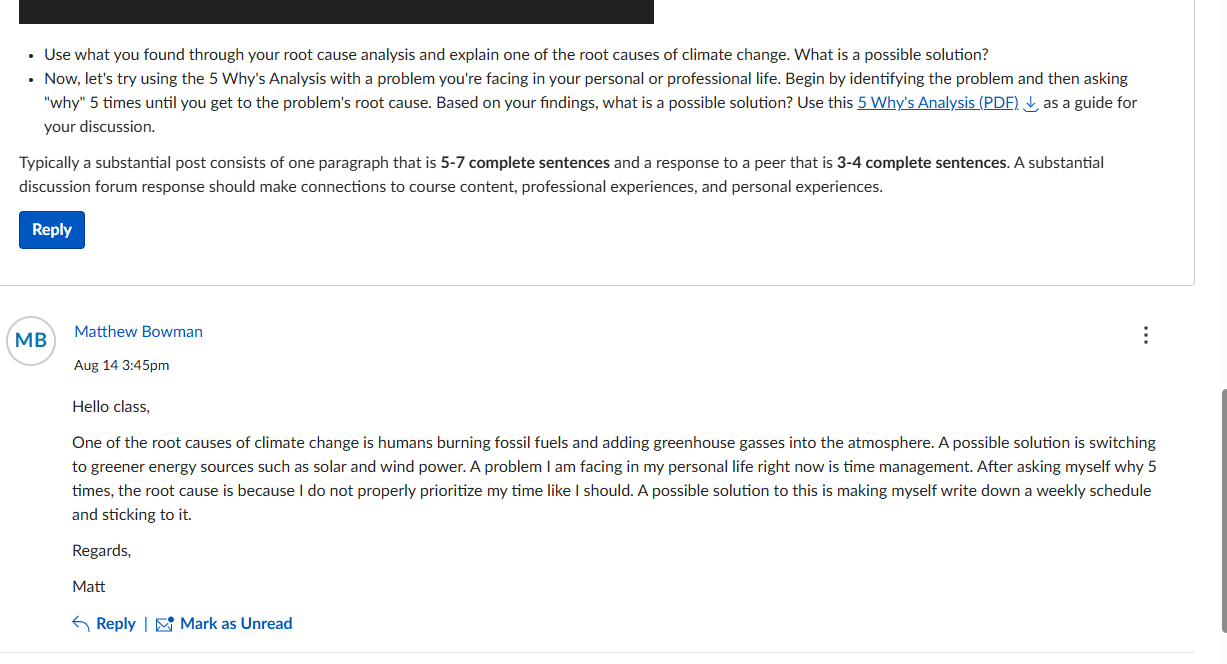The height and width of the screenshot is (664, 1227).
Task: Click the Aug 14 3:45pm timestamp
Action: pos(122,365)
